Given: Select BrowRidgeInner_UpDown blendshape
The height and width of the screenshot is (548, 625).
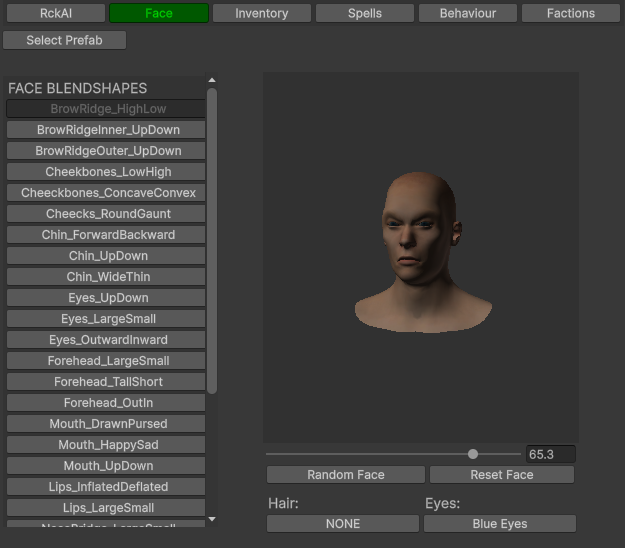Looking at the screenshot, I should point(106,130).
